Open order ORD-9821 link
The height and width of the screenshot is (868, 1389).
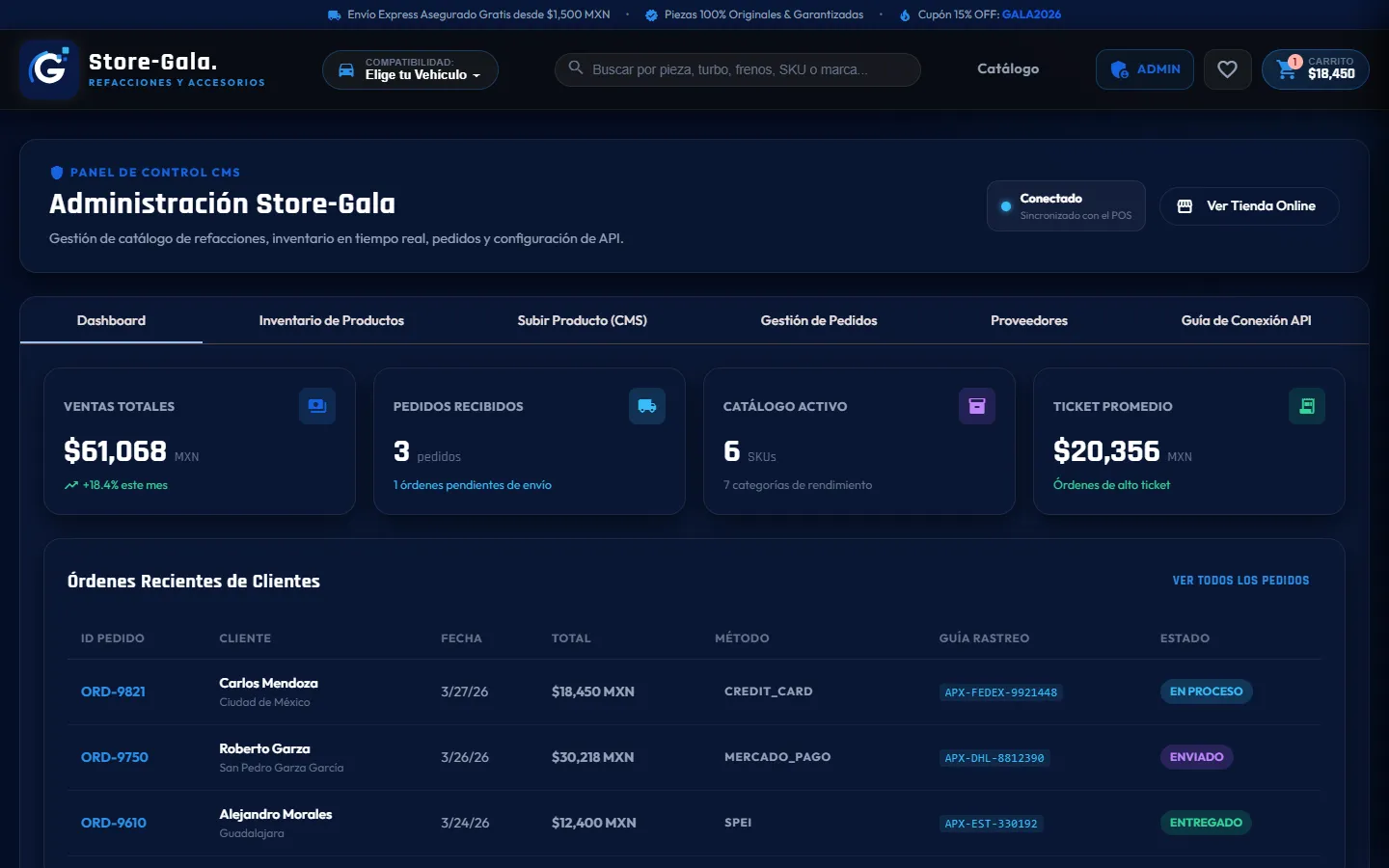(113, 692)
